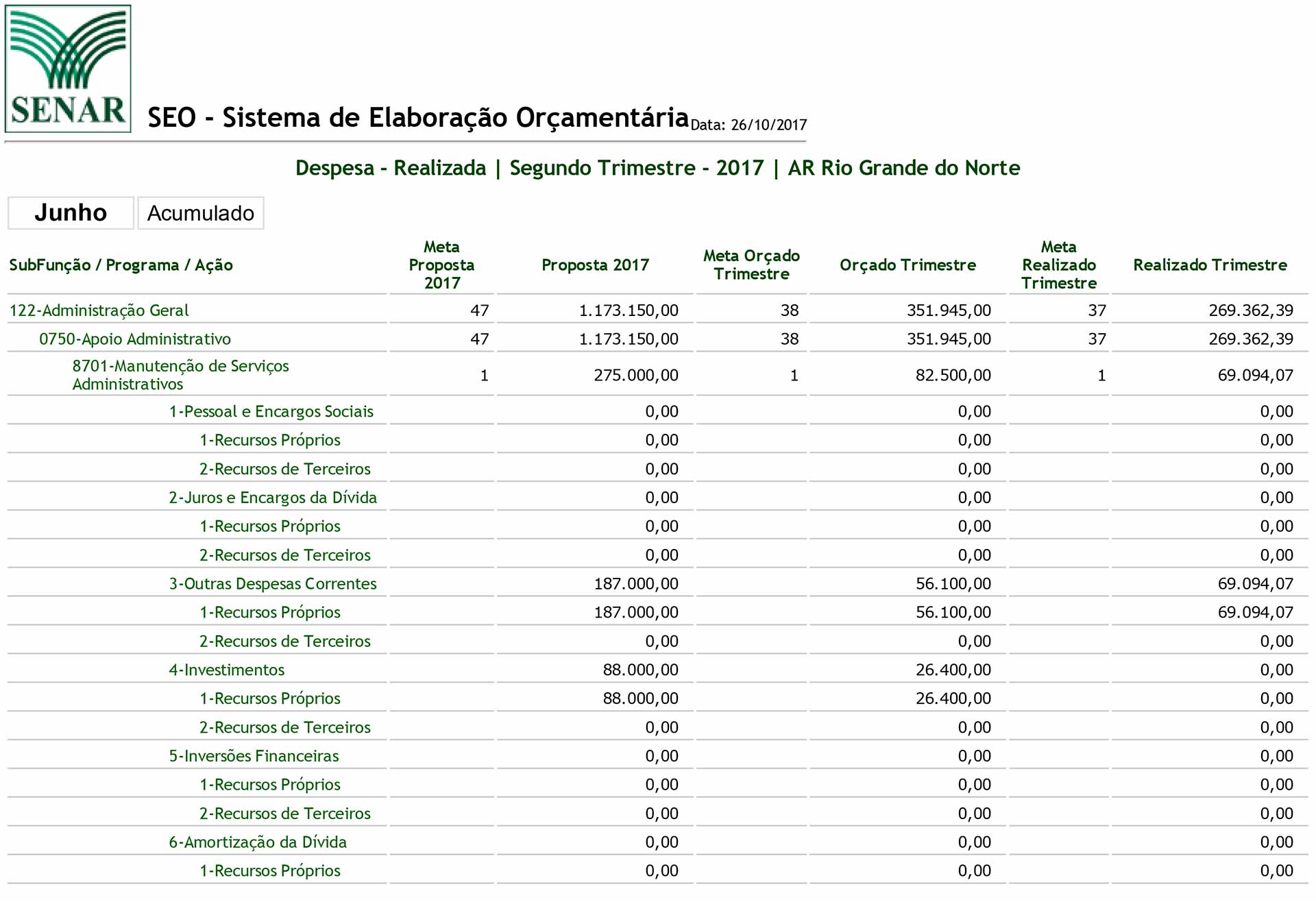The height and width of the screenshot is (902, 1316).
Task: Open 122-Administração Geral row
Action: point(99,310)
